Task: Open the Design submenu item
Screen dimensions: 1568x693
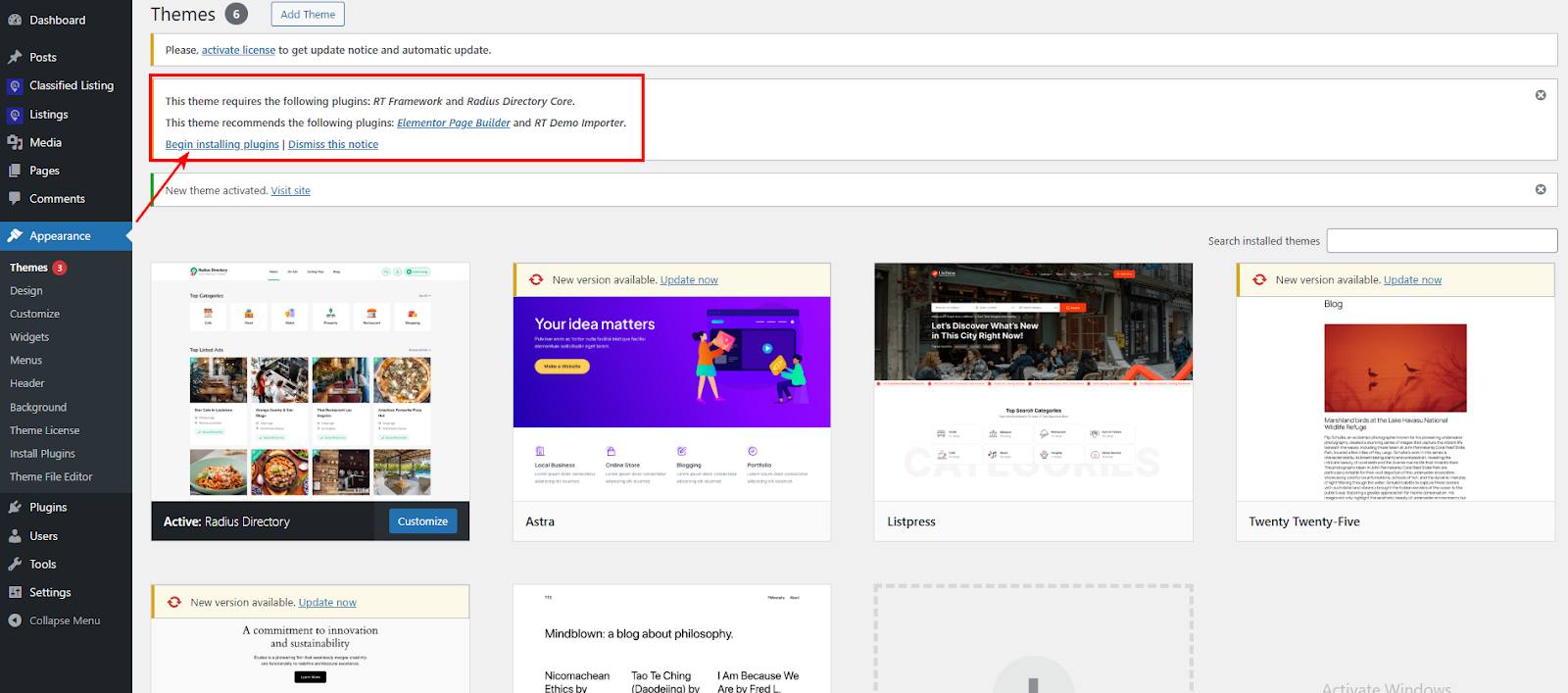Action: click(26, 291)
